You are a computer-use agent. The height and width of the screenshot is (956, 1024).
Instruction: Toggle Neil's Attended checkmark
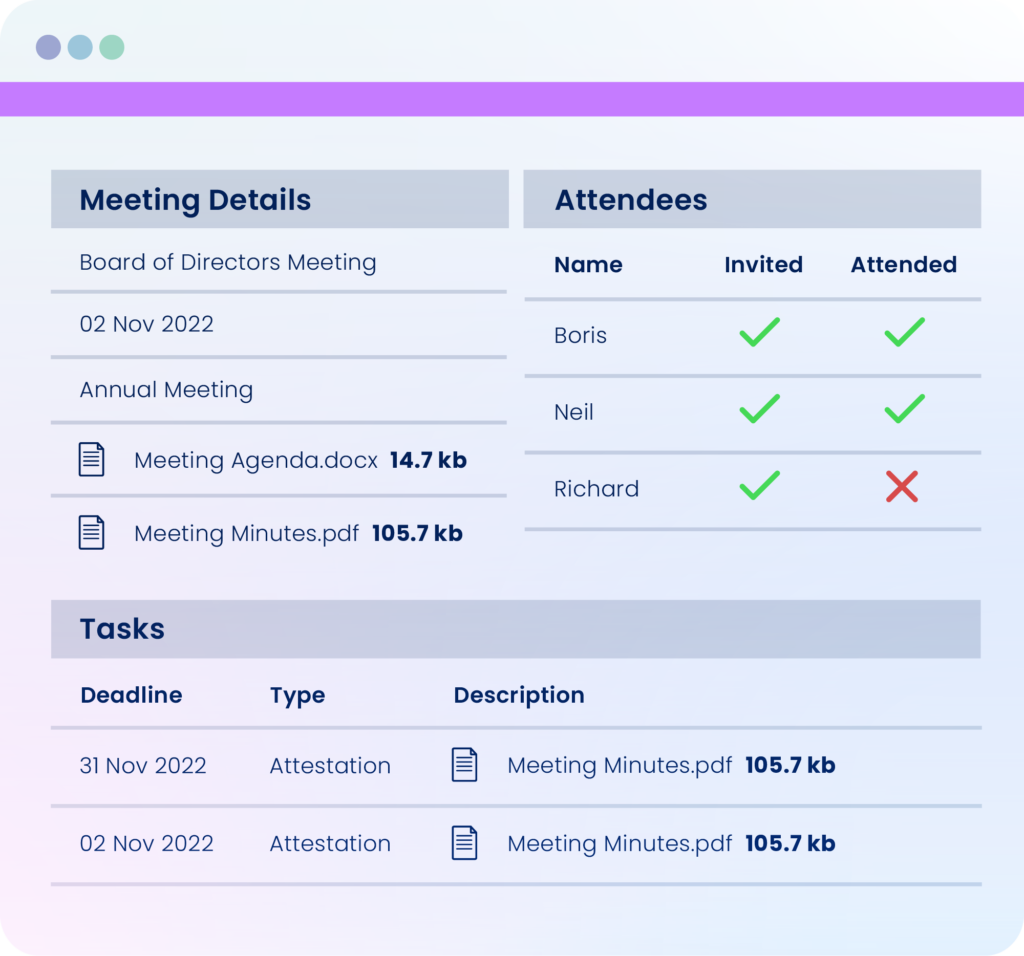click(x=904, y=409)
